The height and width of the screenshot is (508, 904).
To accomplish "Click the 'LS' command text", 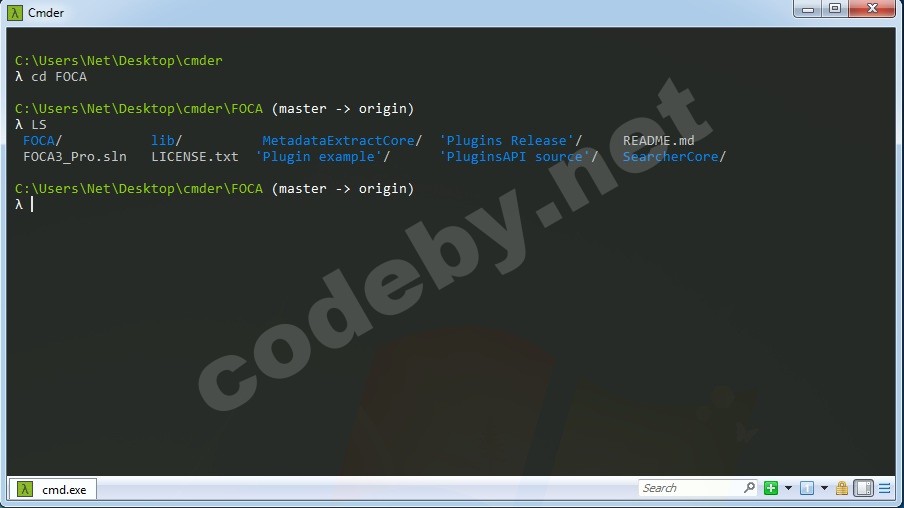I will pyautogui.click(x=39, y=125).
